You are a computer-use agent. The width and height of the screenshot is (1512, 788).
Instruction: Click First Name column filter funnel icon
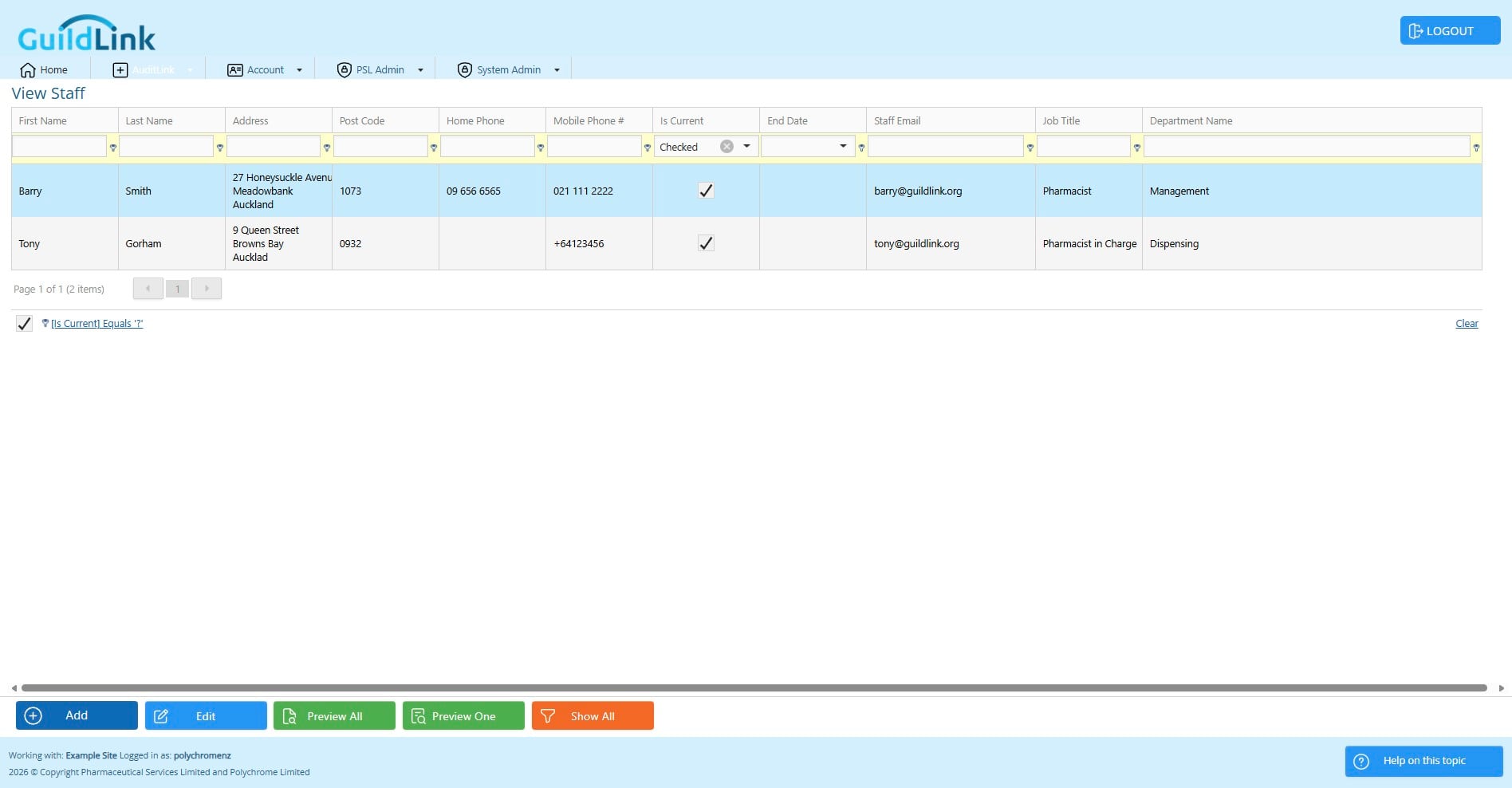click(x=113, y=148)
